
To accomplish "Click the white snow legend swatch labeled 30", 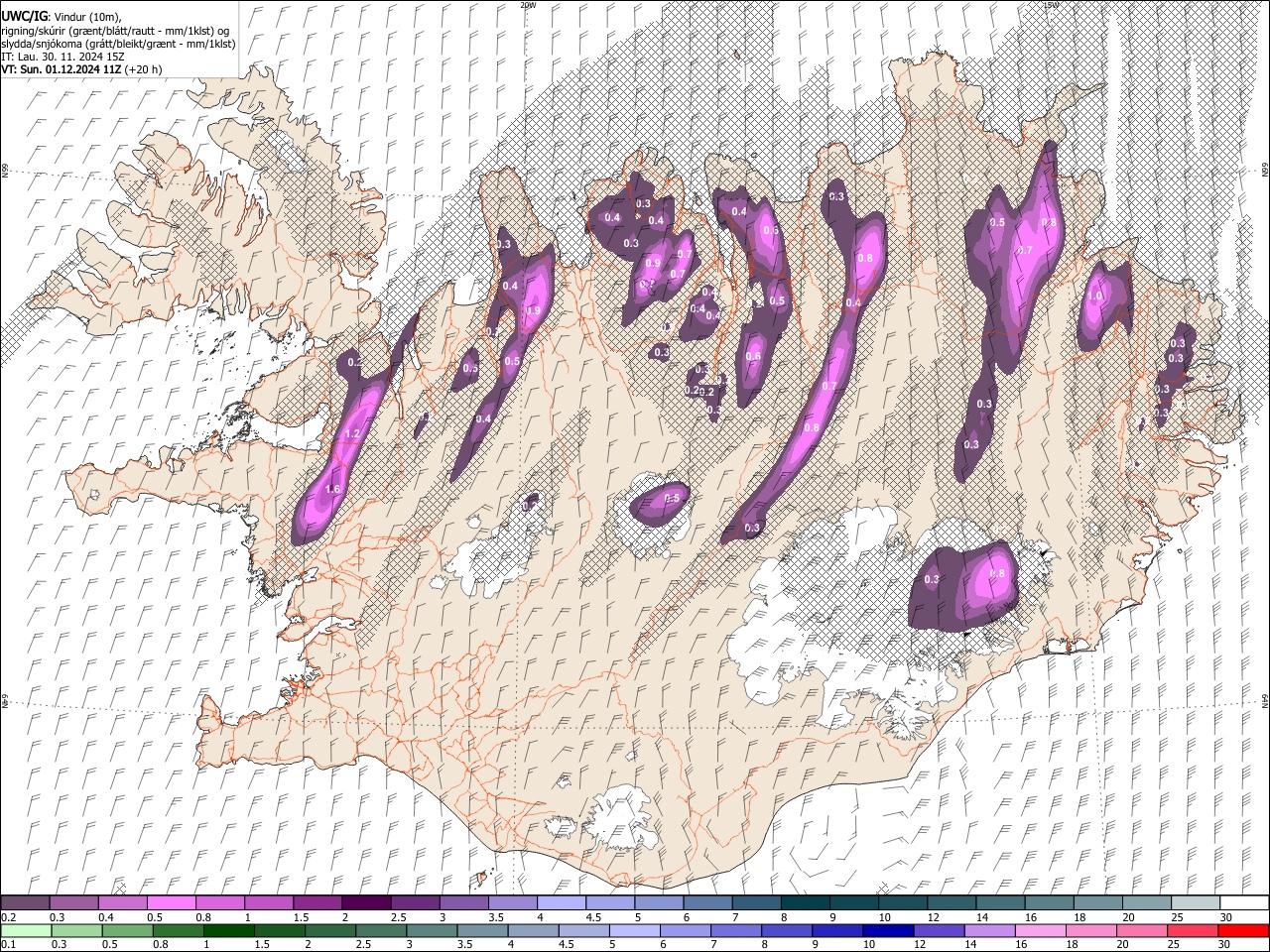I will point(1245,903).
